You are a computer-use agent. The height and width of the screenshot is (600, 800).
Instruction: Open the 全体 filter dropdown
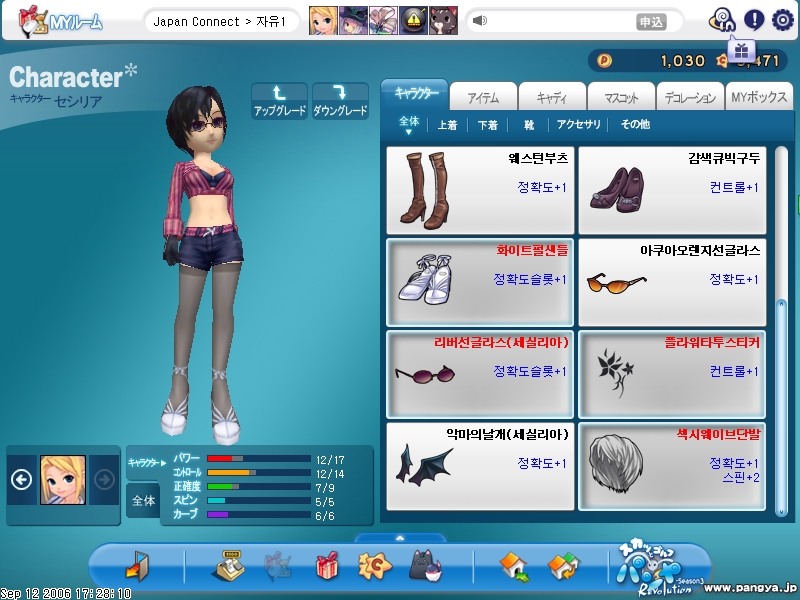click(409, 124)
